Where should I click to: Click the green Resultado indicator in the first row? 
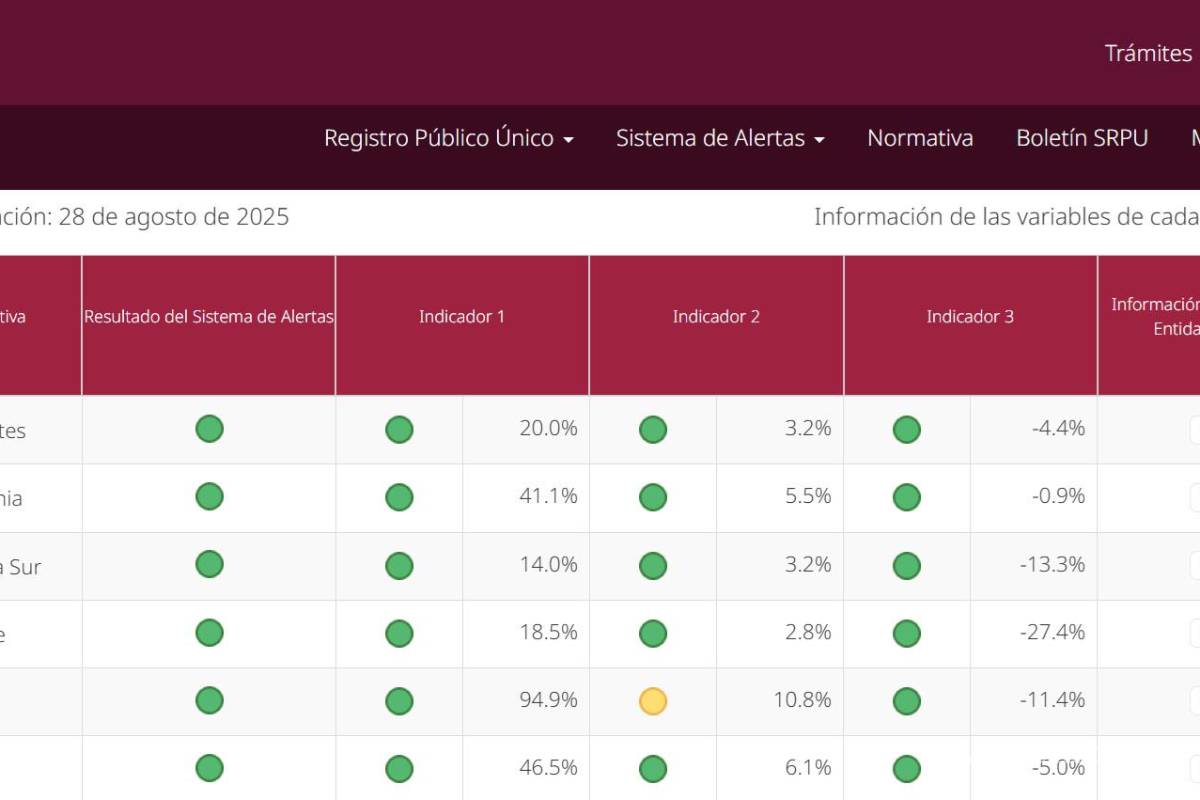click(x=209, y=428)
